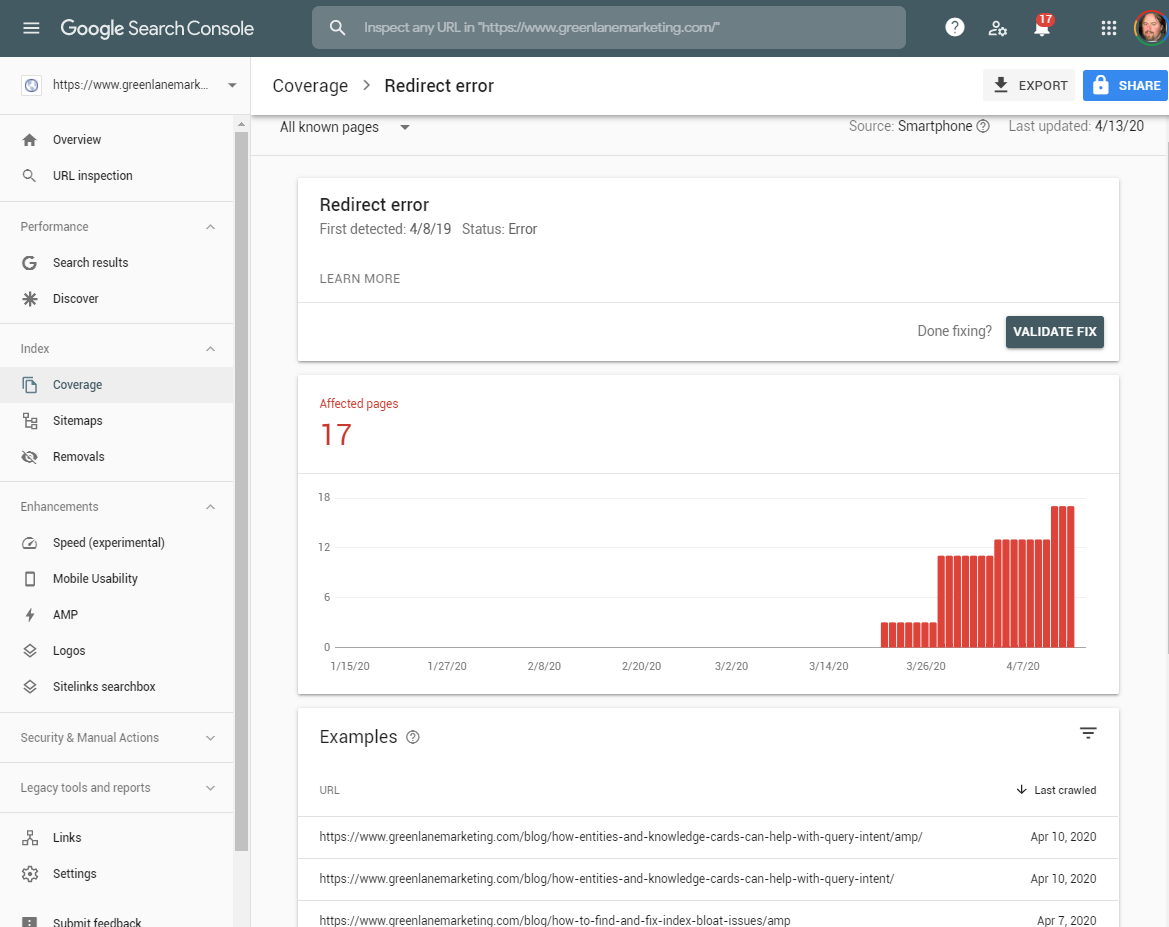The image size is (1169, 927).
Task: Click the EXPORT button
Action: (1029, 85)
